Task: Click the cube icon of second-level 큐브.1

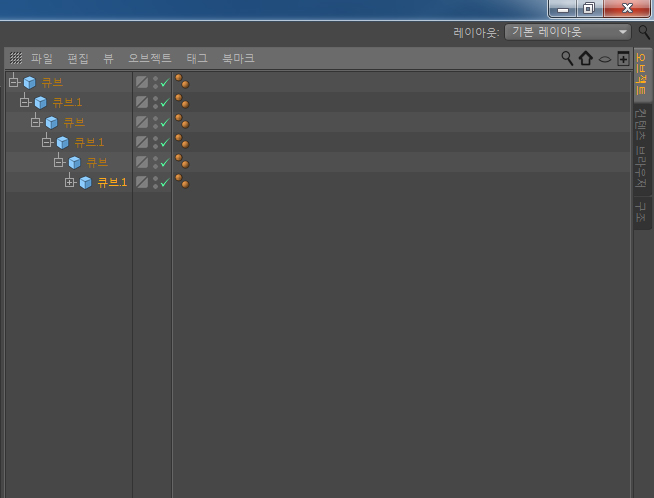Action: click(x=40, y=102)
